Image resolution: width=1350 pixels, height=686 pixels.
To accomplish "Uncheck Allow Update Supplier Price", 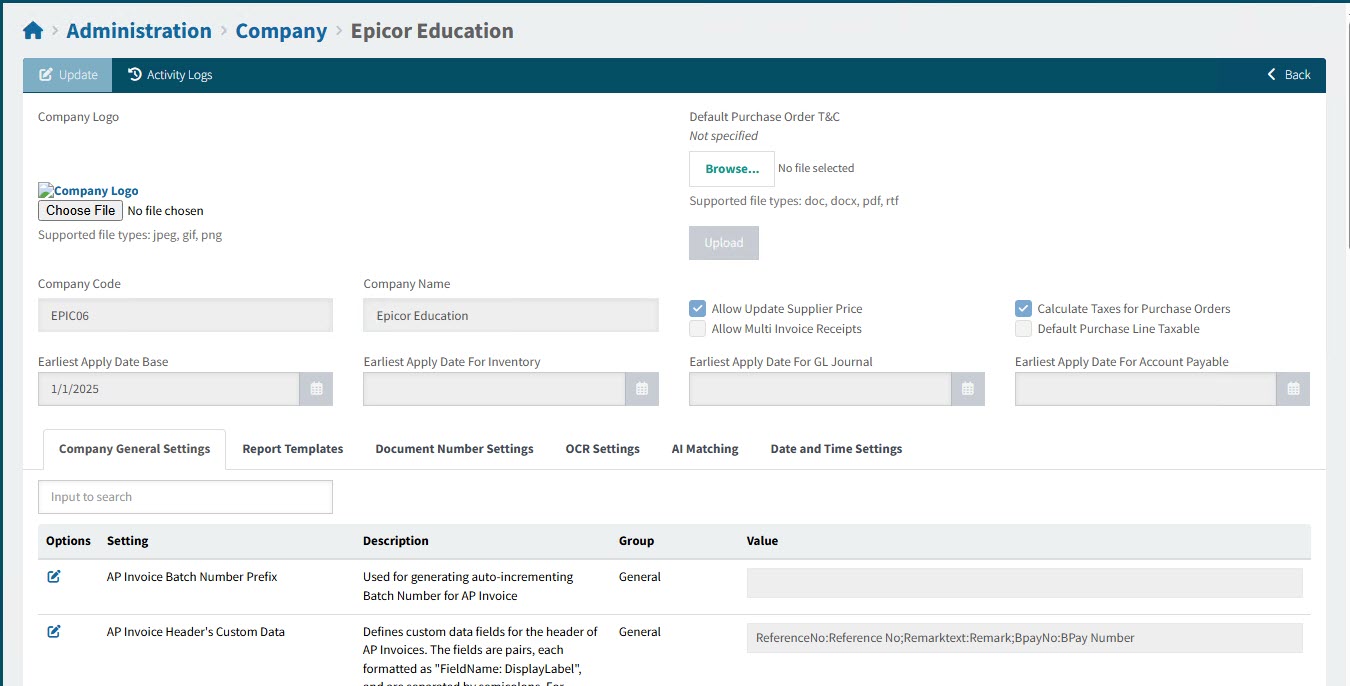I will click(x=698, y=309).
